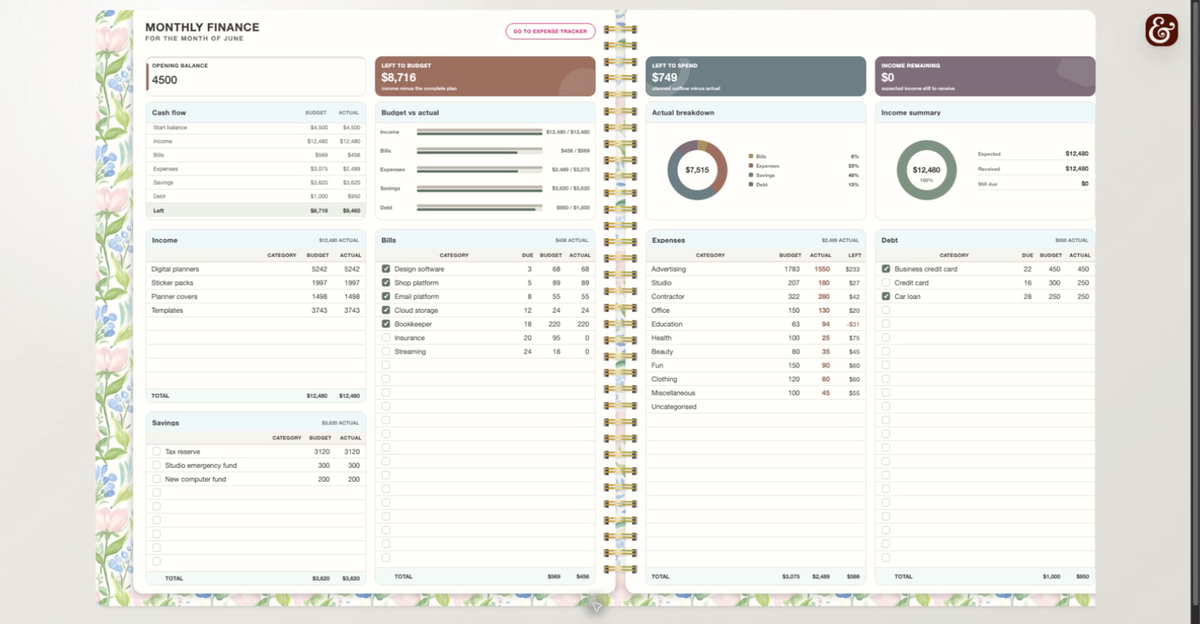Select the Digital planners income row
The width and height of the screenshot is (1200, 624).
[x=256, y=269]
